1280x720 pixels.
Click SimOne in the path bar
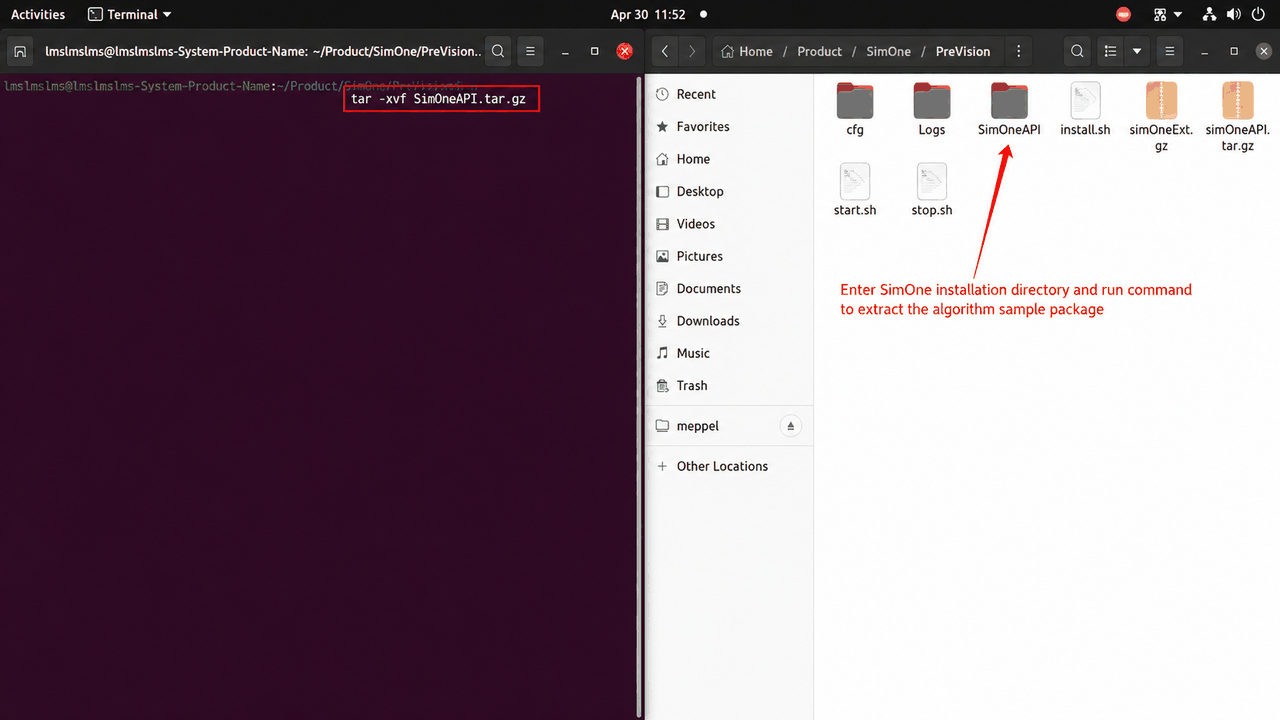(889, 51)
